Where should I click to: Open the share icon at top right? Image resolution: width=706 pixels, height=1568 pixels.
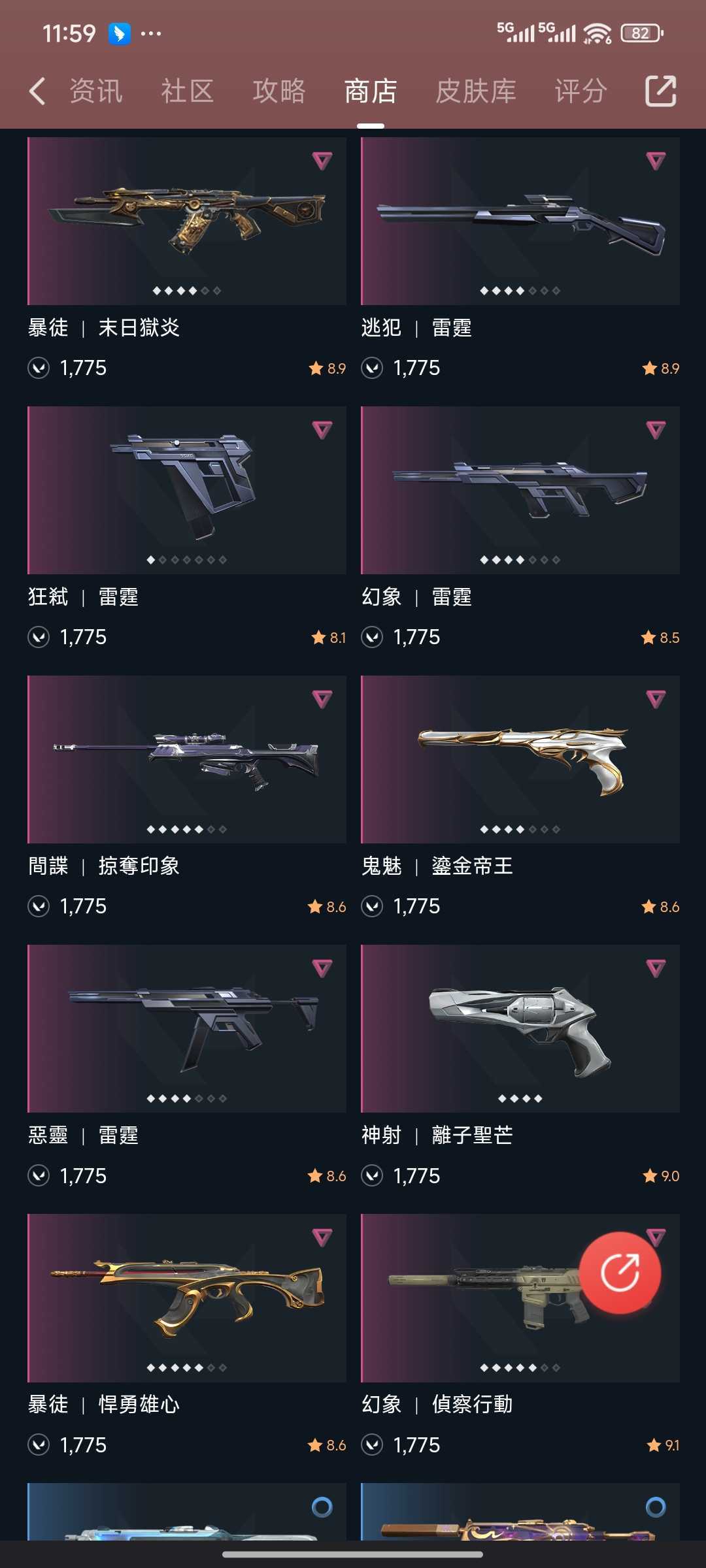pos(660,91)
